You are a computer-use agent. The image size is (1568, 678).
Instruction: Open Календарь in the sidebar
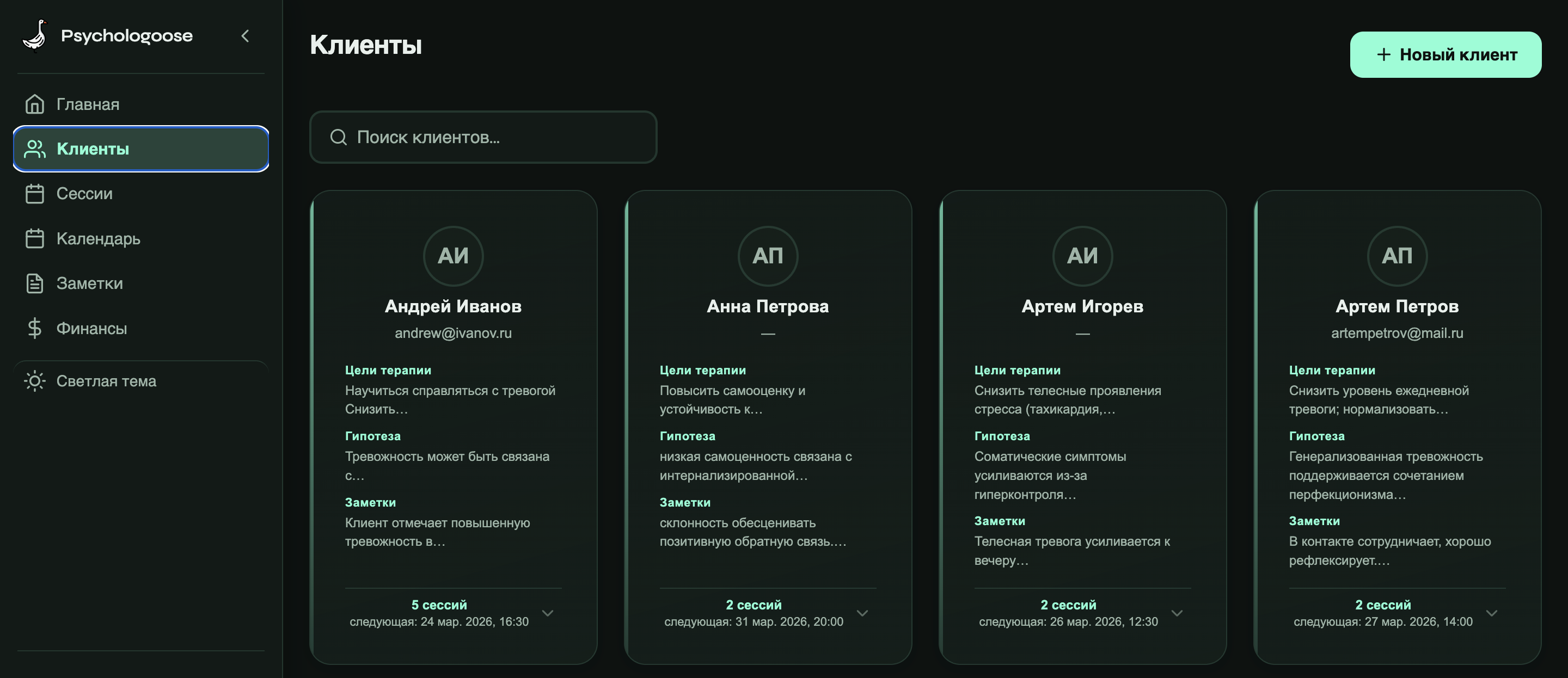click(140, 238)
